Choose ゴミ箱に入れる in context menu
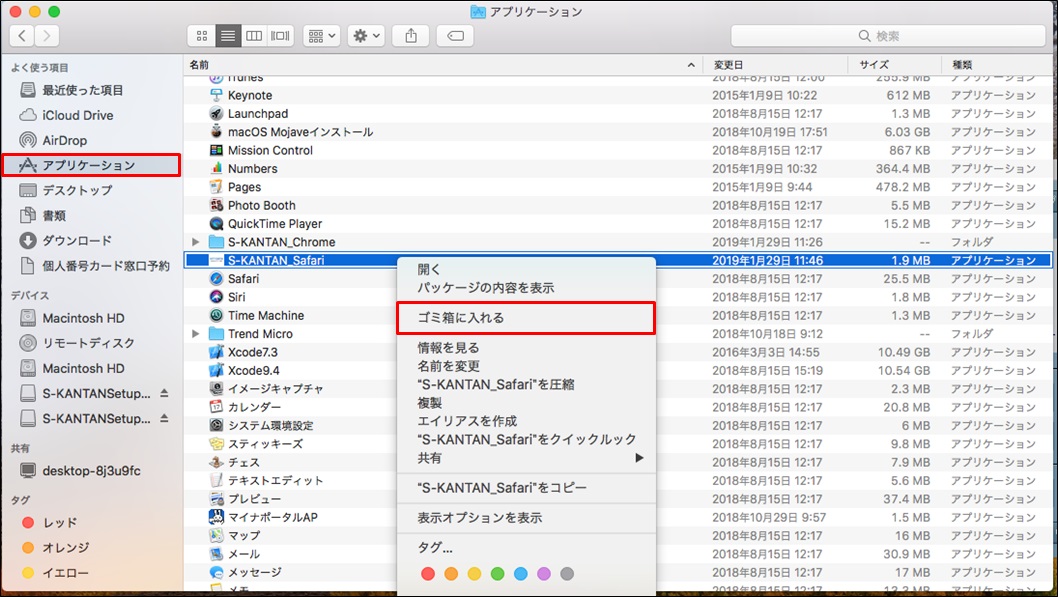Image resolution: width=1058 pixels, height=597 pixels. point(460,318)
